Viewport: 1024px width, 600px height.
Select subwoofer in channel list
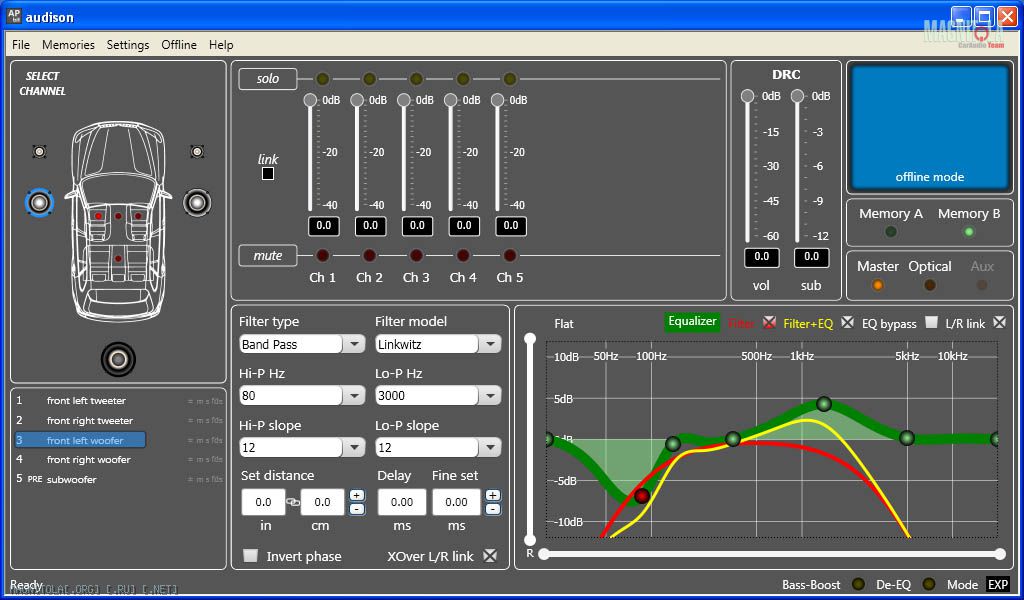(71, 479)
